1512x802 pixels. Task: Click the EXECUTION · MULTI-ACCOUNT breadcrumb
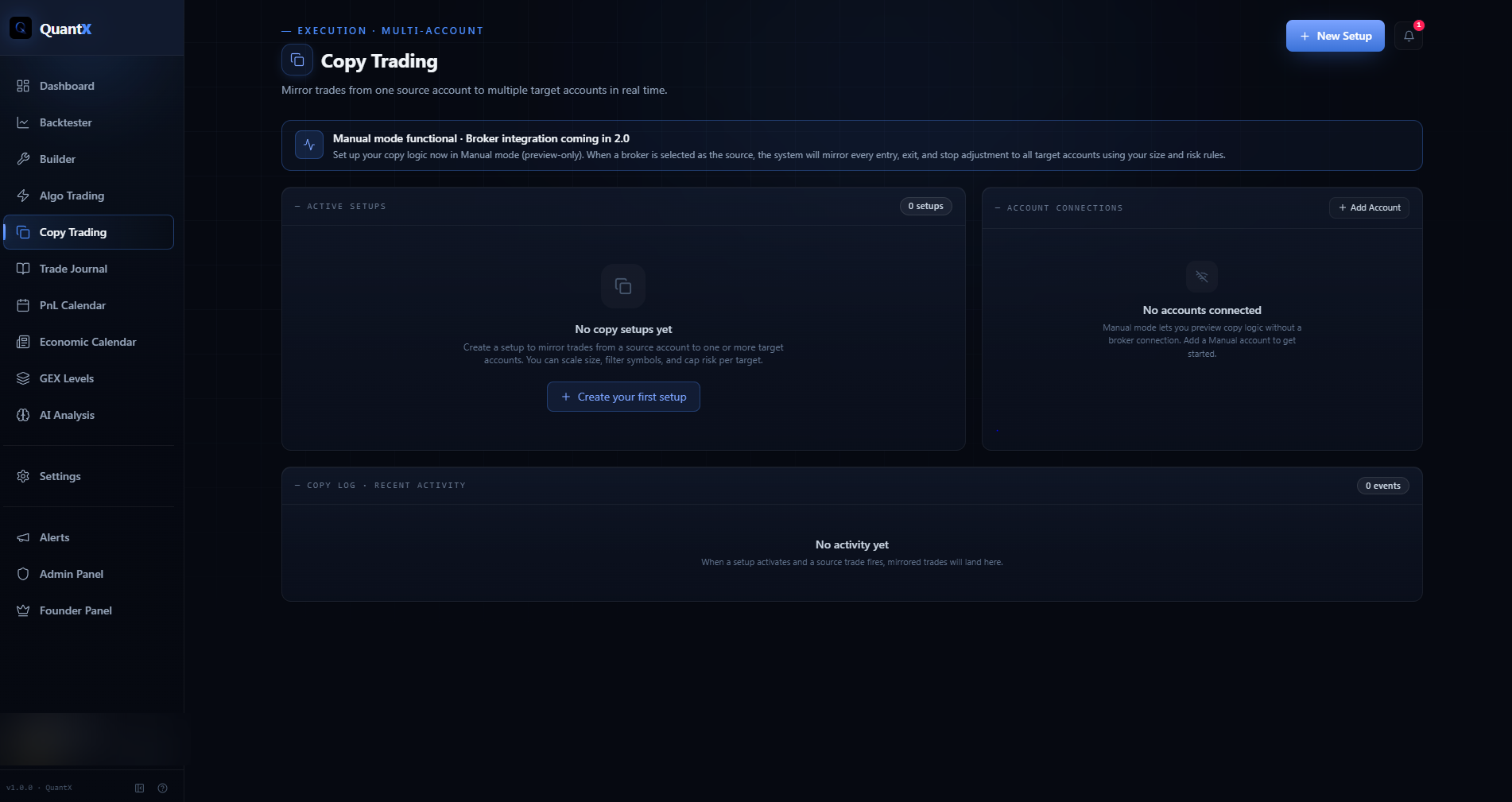click(390, 30)
